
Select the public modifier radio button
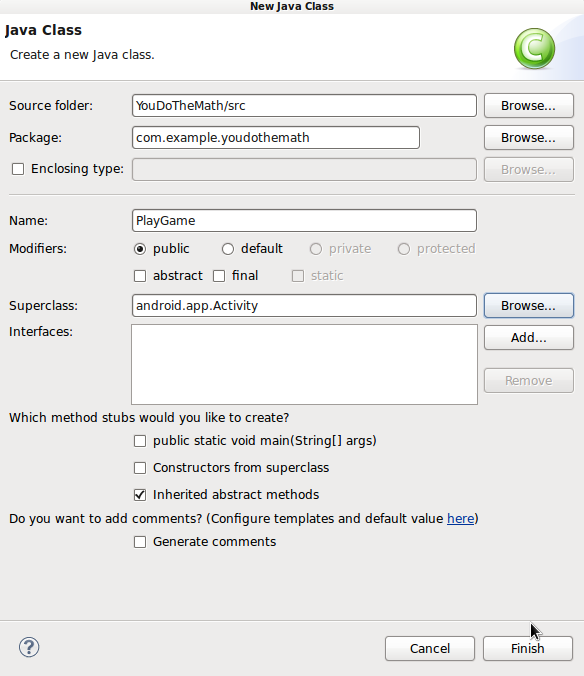pyautogui.click(x=140, y=249)
